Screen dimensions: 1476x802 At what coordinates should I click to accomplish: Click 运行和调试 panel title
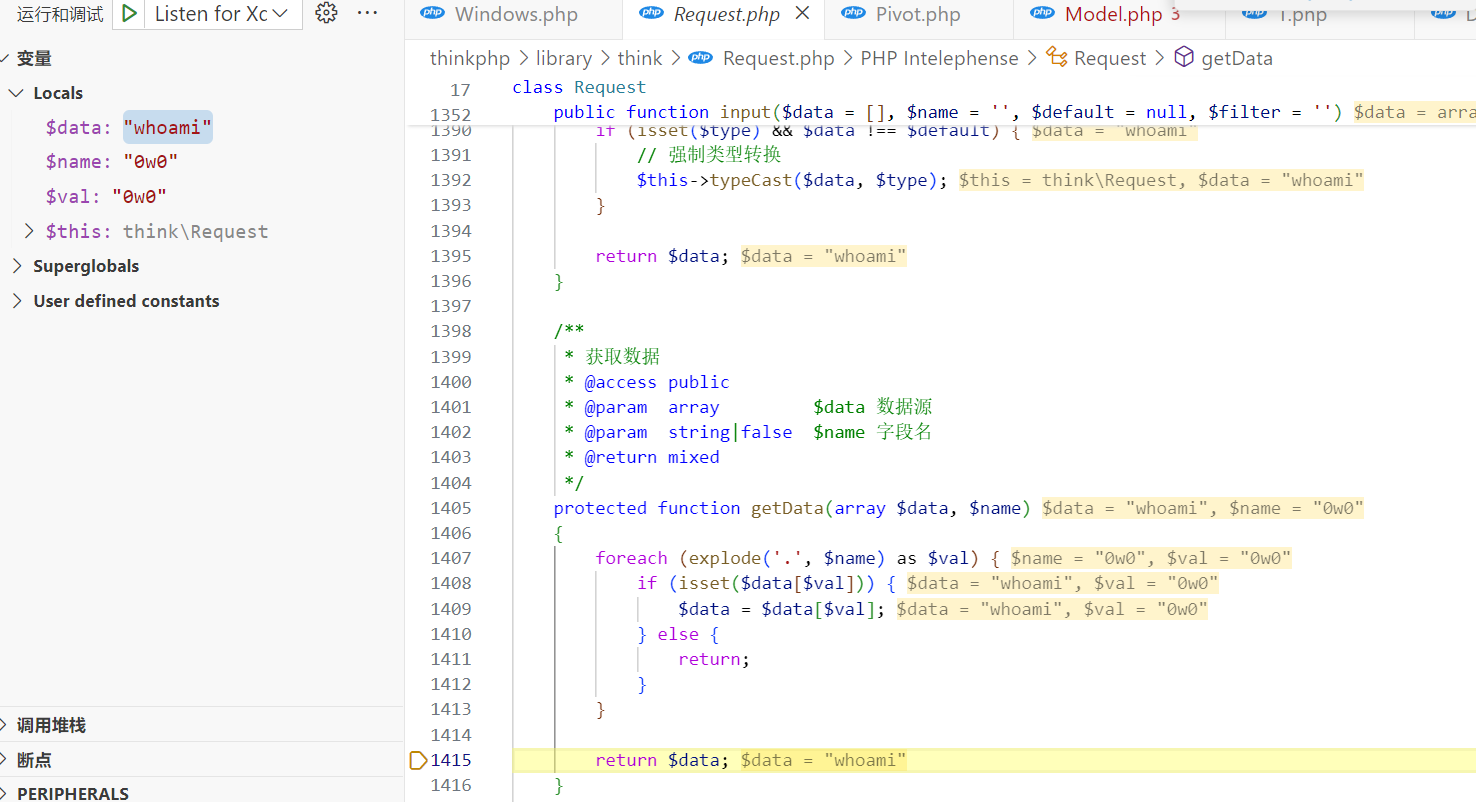(60, 14)
